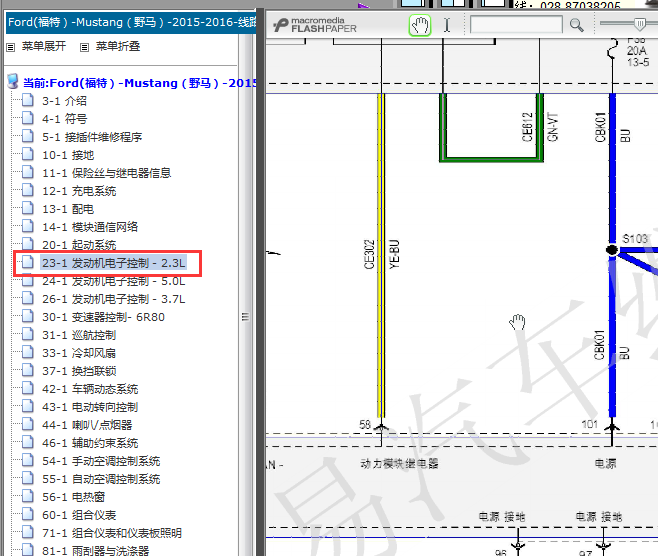Viewport: 658px width, 556px height.
Task: Click the YE-BU wire color label
Action: (394, 254)
